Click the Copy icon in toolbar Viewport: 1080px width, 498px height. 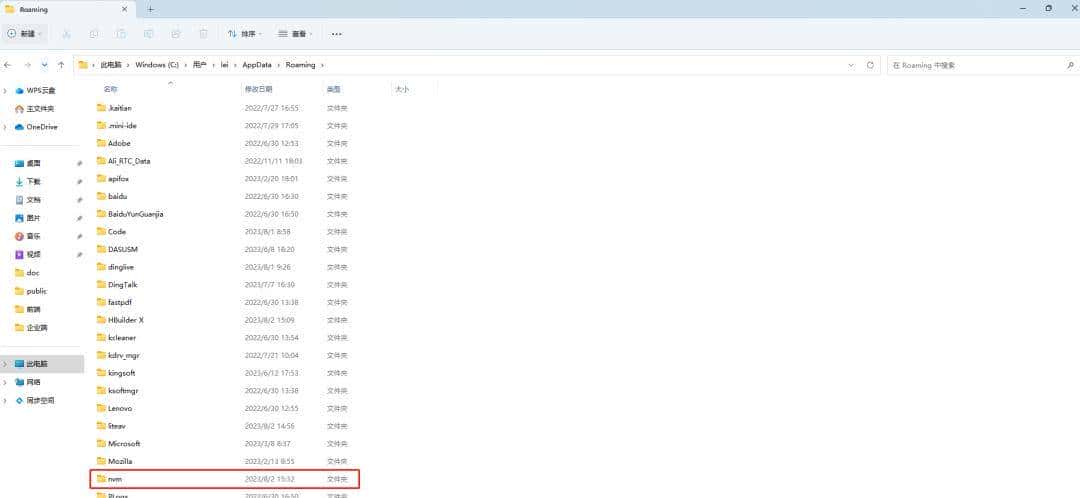pyautogui.click(x=94, y=34)
